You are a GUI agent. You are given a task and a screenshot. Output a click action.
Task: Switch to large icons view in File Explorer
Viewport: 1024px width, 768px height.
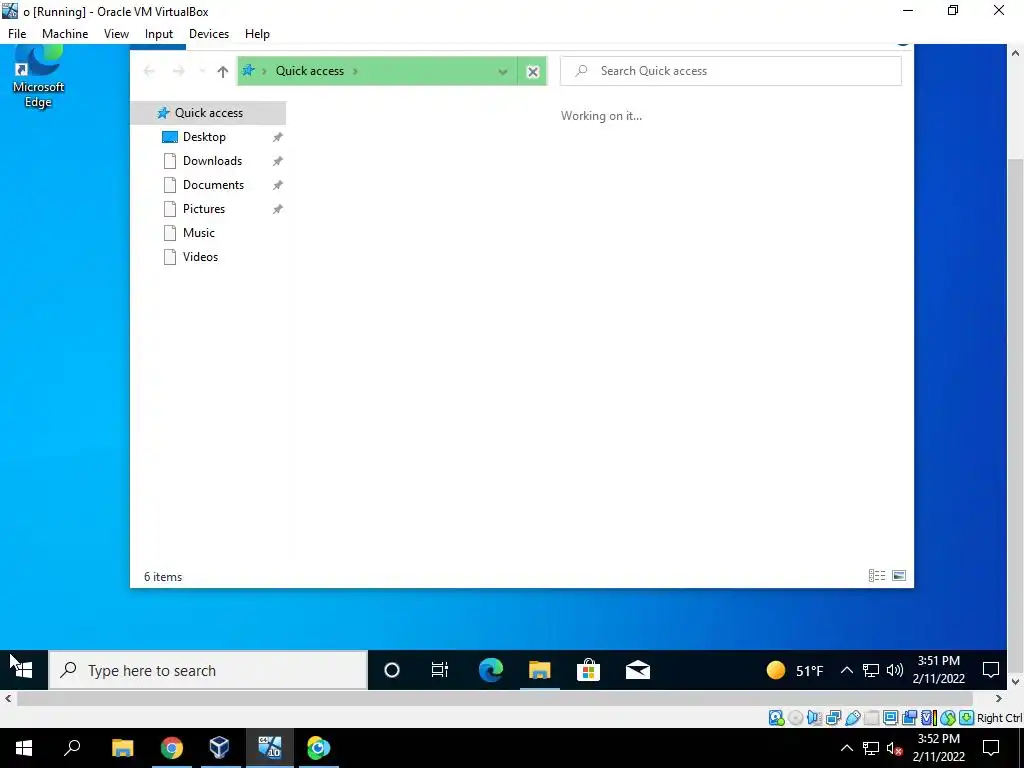point(899,575)
